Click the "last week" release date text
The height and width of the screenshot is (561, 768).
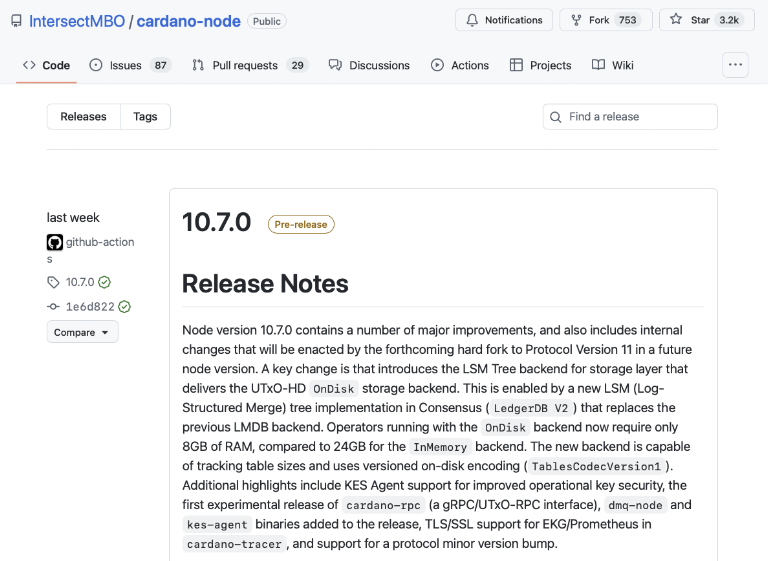(73, 218)
